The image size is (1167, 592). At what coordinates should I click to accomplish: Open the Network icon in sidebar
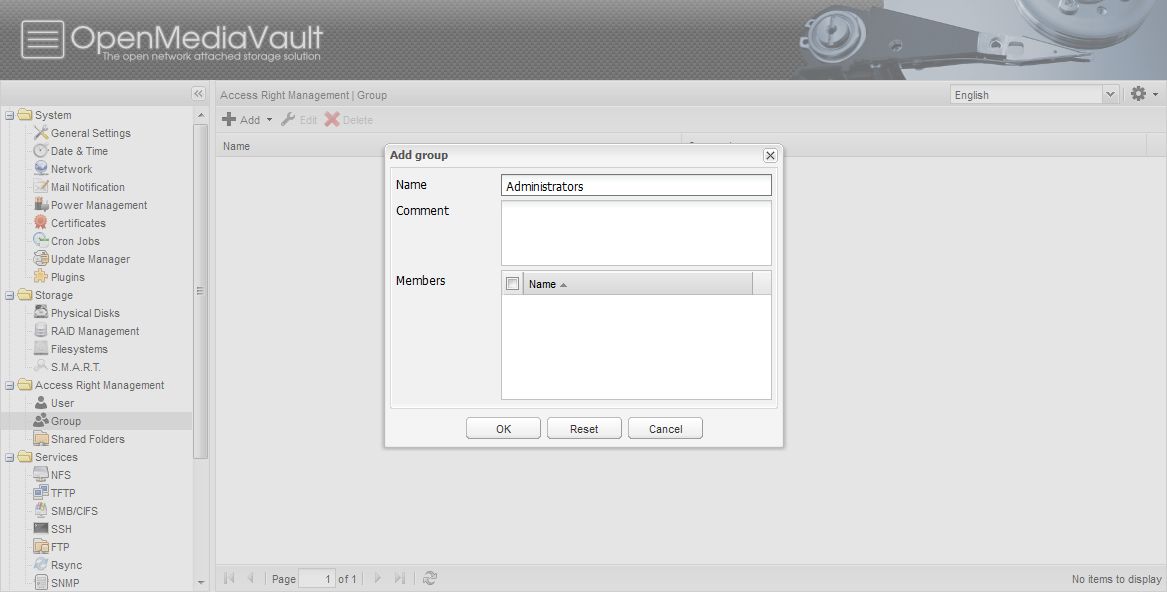click(x=41, y=168)
